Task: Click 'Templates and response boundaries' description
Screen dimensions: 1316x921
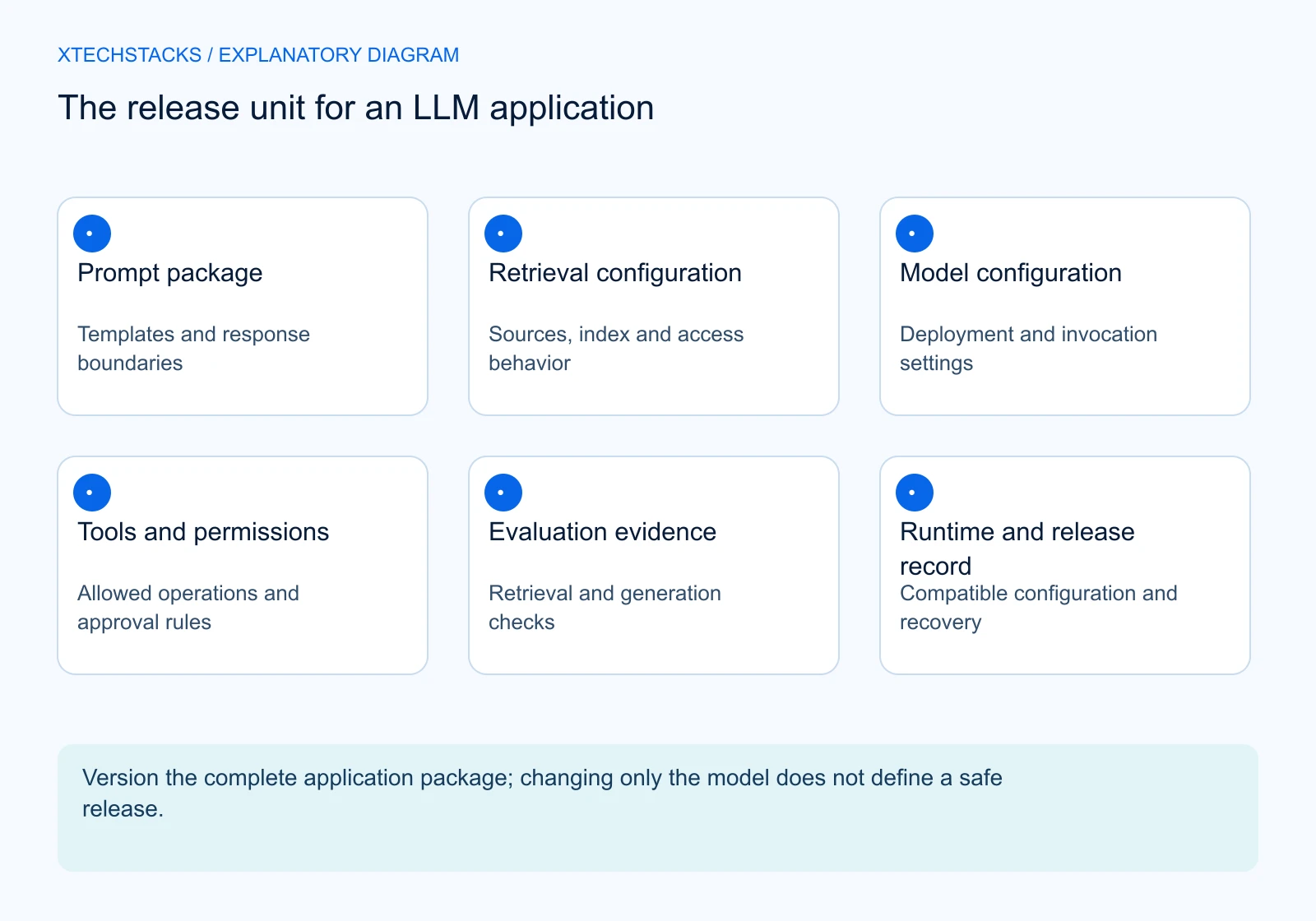Action: tap(194, 349)
